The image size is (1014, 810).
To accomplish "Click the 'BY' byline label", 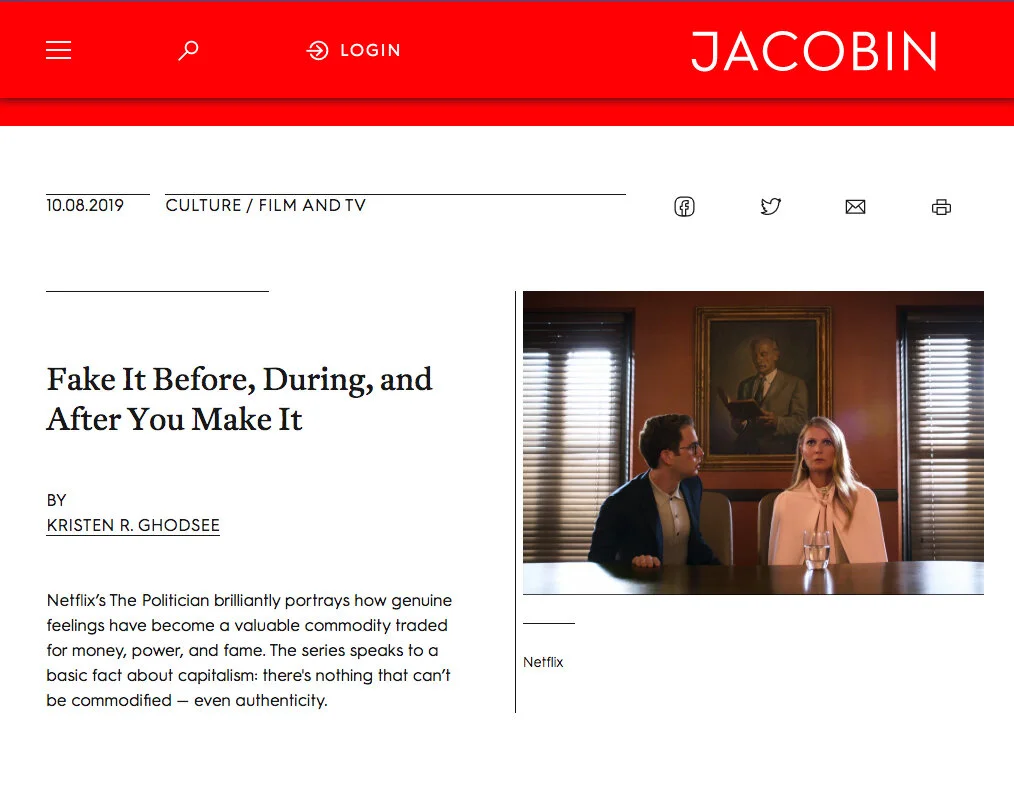I will [56, 500].
